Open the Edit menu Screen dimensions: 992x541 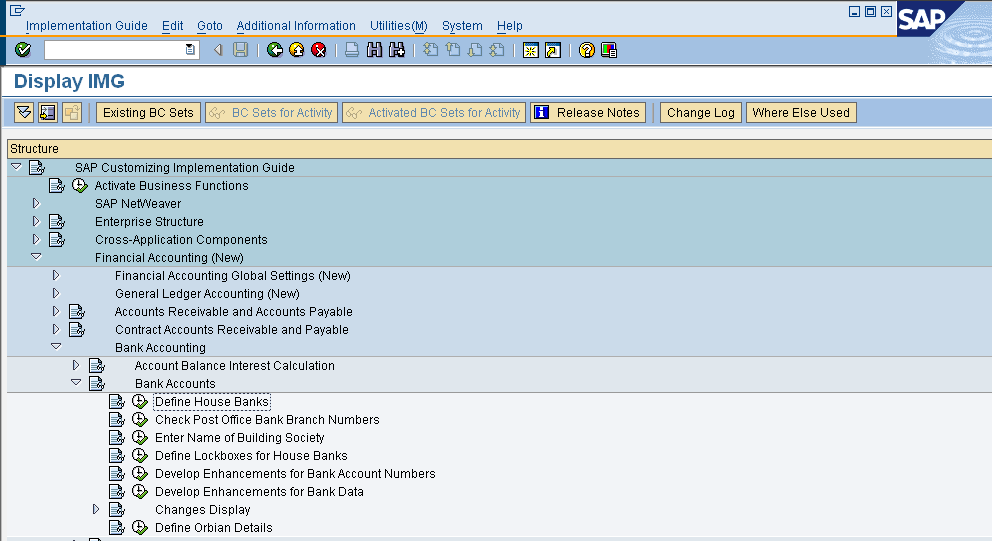172,26
